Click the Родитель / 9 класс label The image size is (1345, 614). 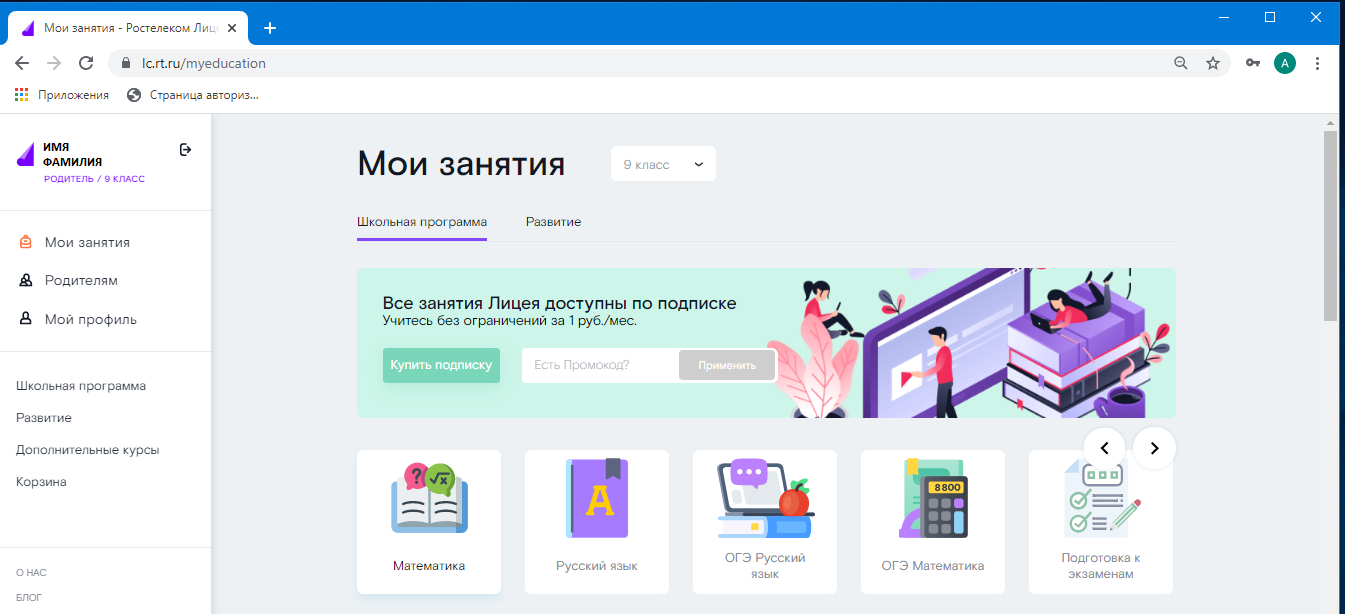coord(94,179)
